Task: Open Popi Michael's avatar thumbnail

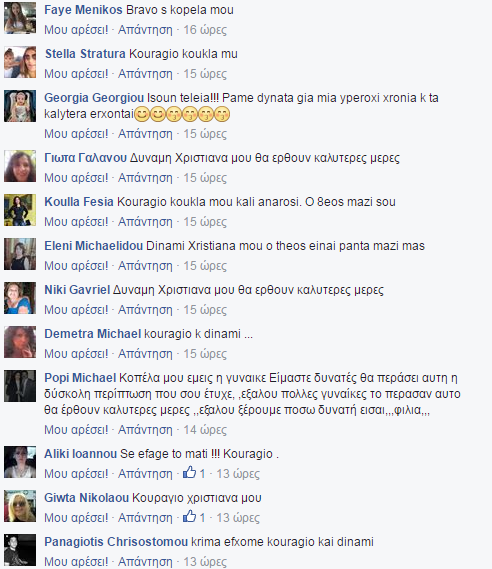Action: (20, 386)
